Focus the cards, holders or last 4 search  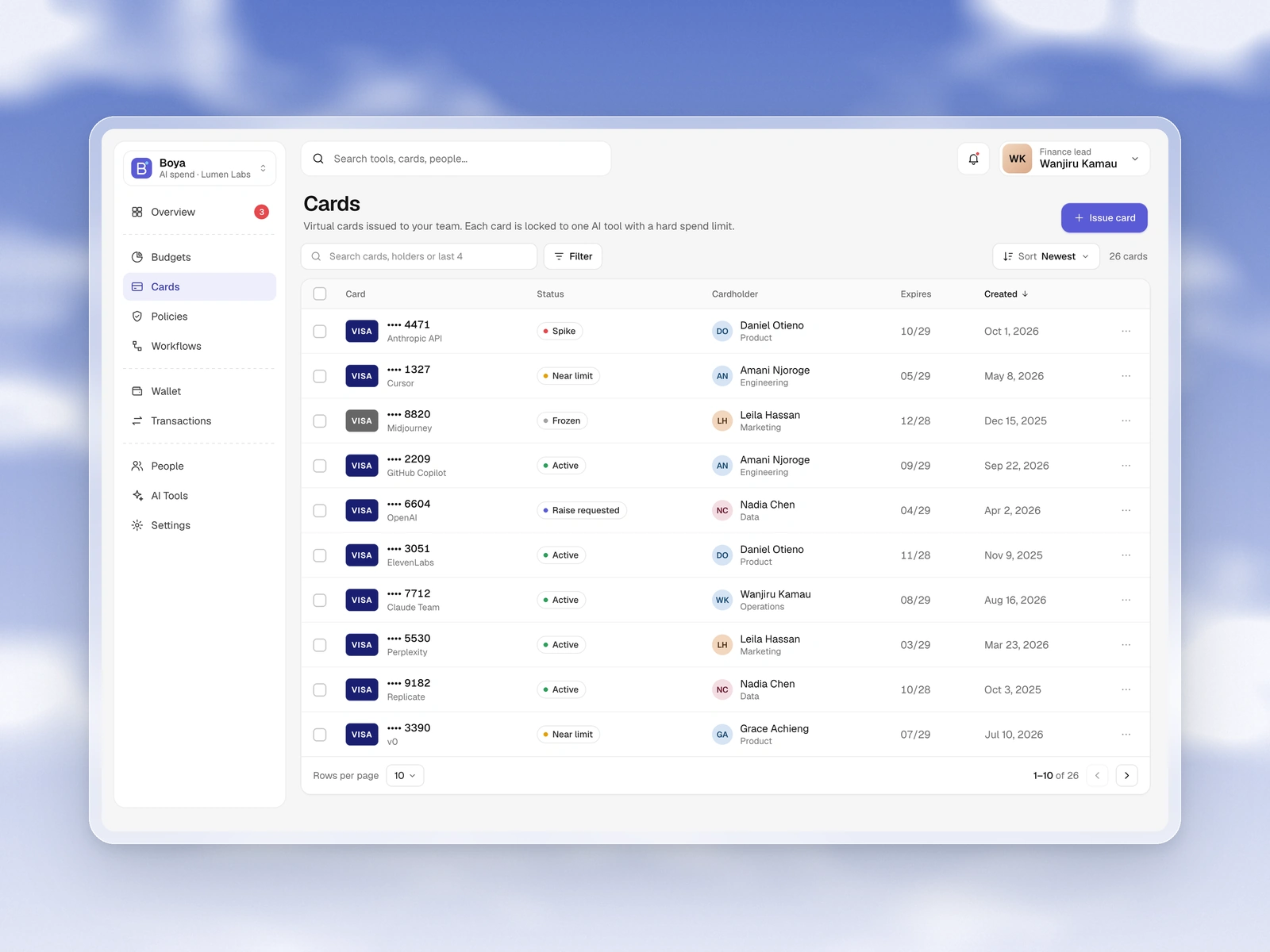point(419,256)
